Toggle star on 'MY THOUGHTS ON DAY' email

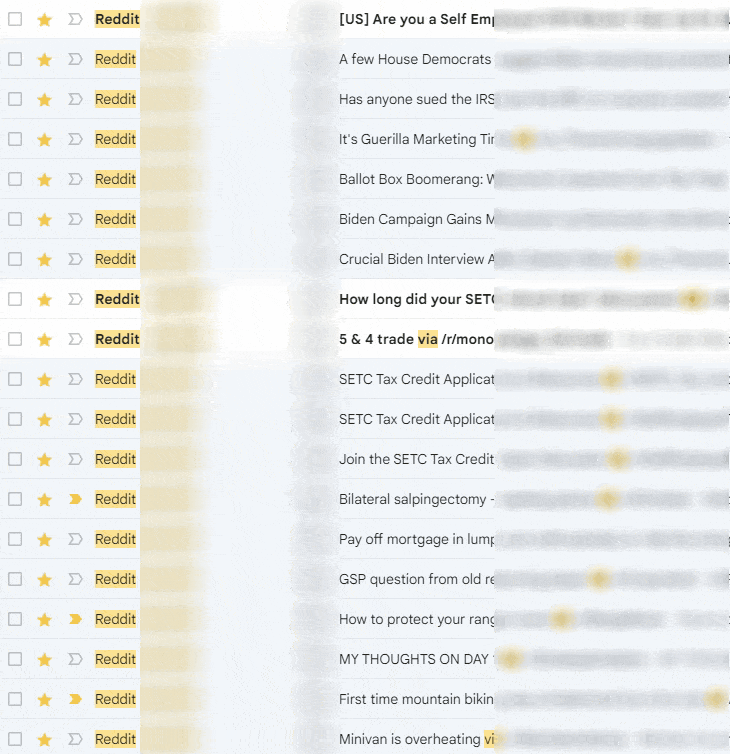point(44,659)
